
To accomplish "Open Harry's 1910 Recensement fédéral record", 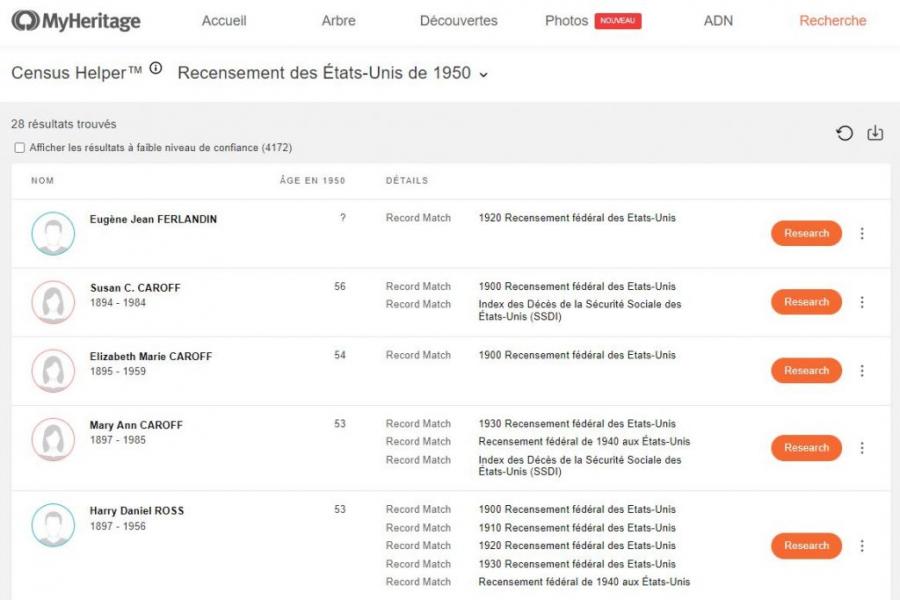I will tap(577, 528).
